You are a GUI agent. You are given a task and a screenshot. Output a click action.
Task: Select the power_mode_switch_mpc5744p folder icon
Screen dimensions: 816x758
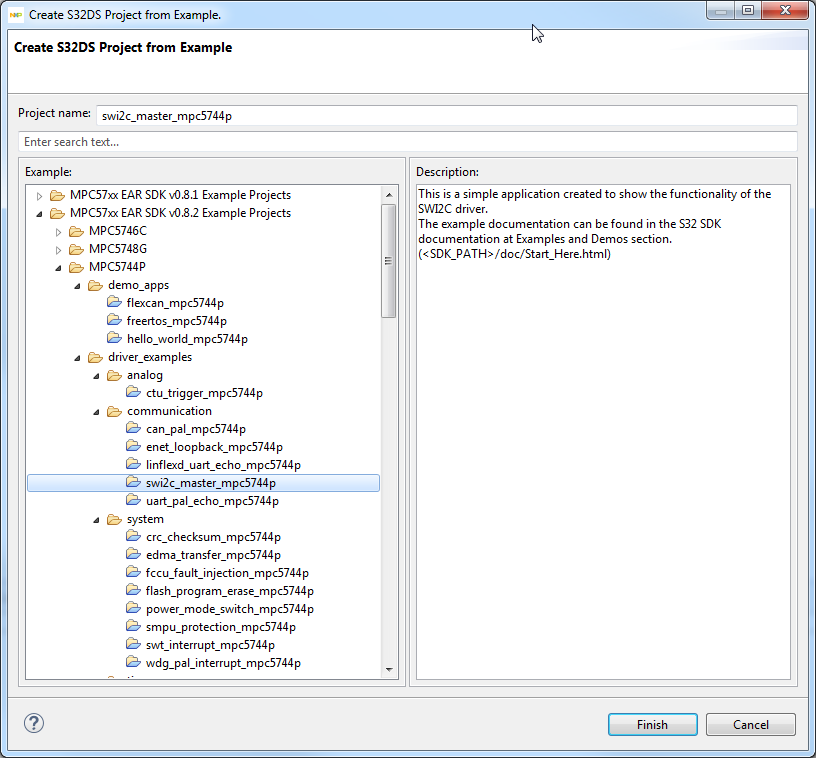pyautogui.click(x=133, y=608)
